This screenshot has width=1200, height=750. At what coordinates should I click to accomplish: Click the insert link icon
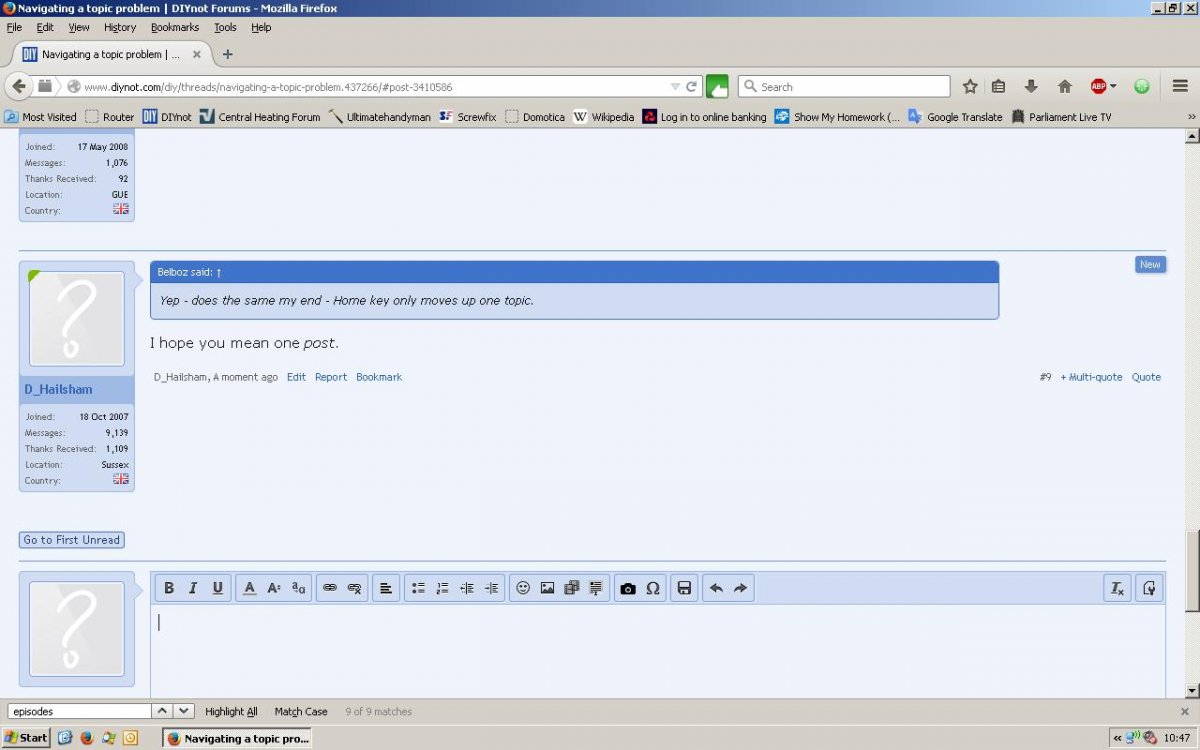click(x=329, y=588)
